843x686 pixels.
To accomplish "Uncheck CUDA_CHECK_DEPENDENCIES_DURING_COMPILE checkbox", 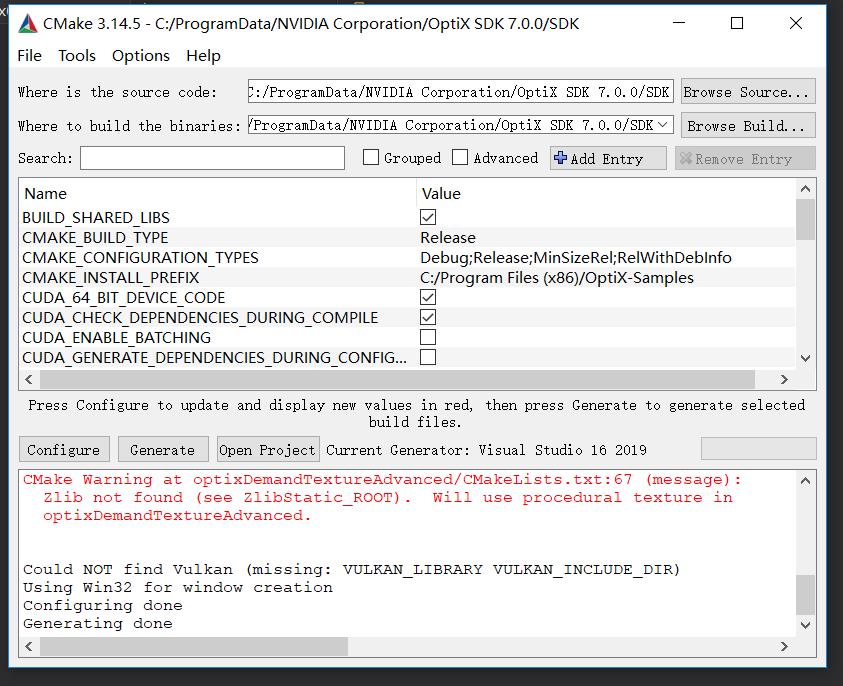I will point(428,317).
